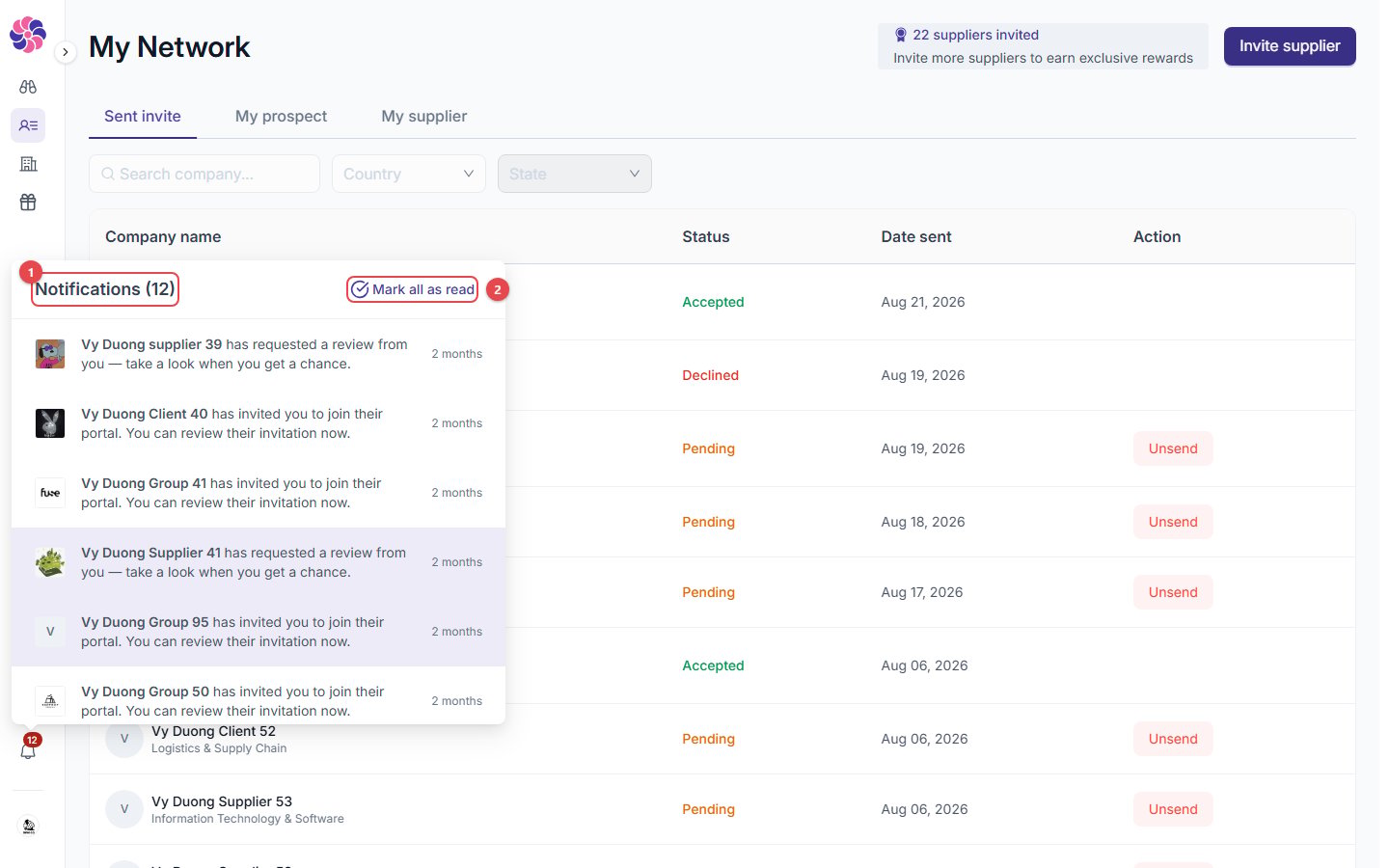
Task: Mark all notifications as read
Action: pos(413,289)
